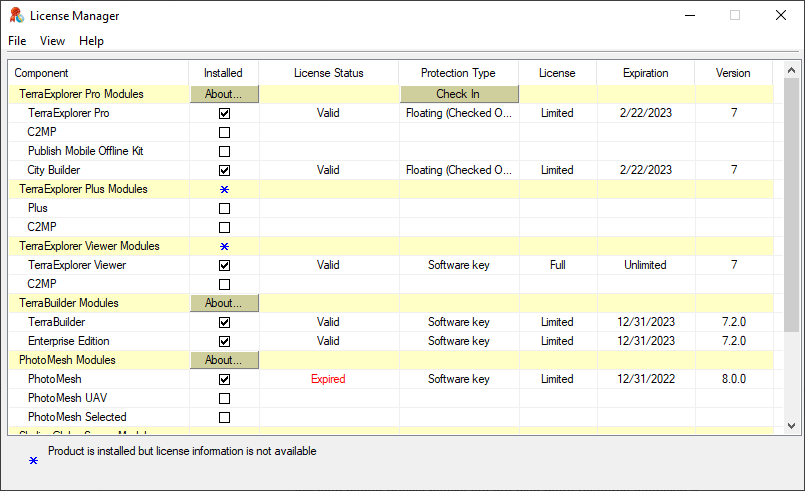Click About button for TerraExplorer Pro Modules

[224, 94]
